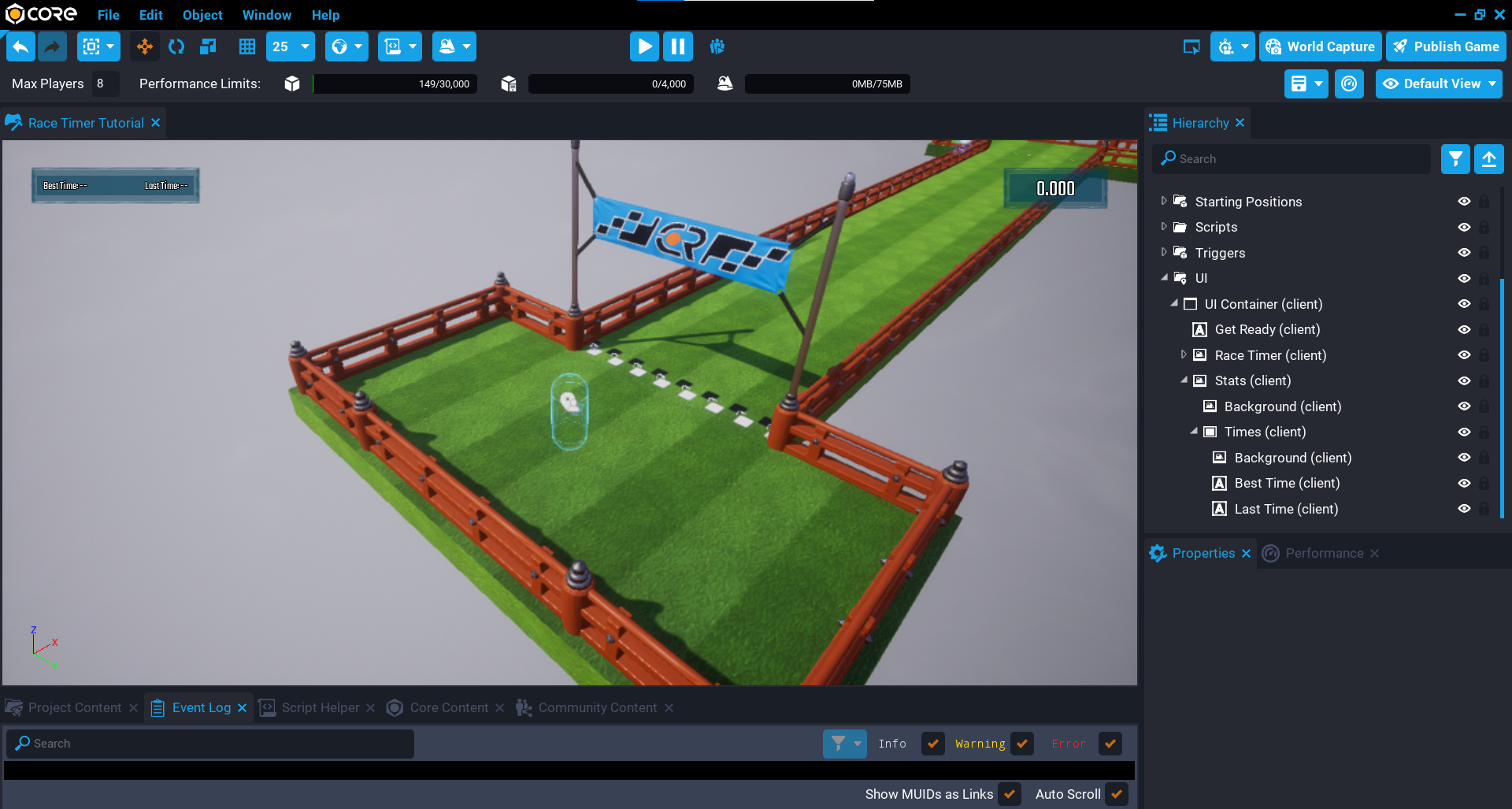Click the World Capture button
This screenshot has height=809, width=1512.
click(1320, 47)
